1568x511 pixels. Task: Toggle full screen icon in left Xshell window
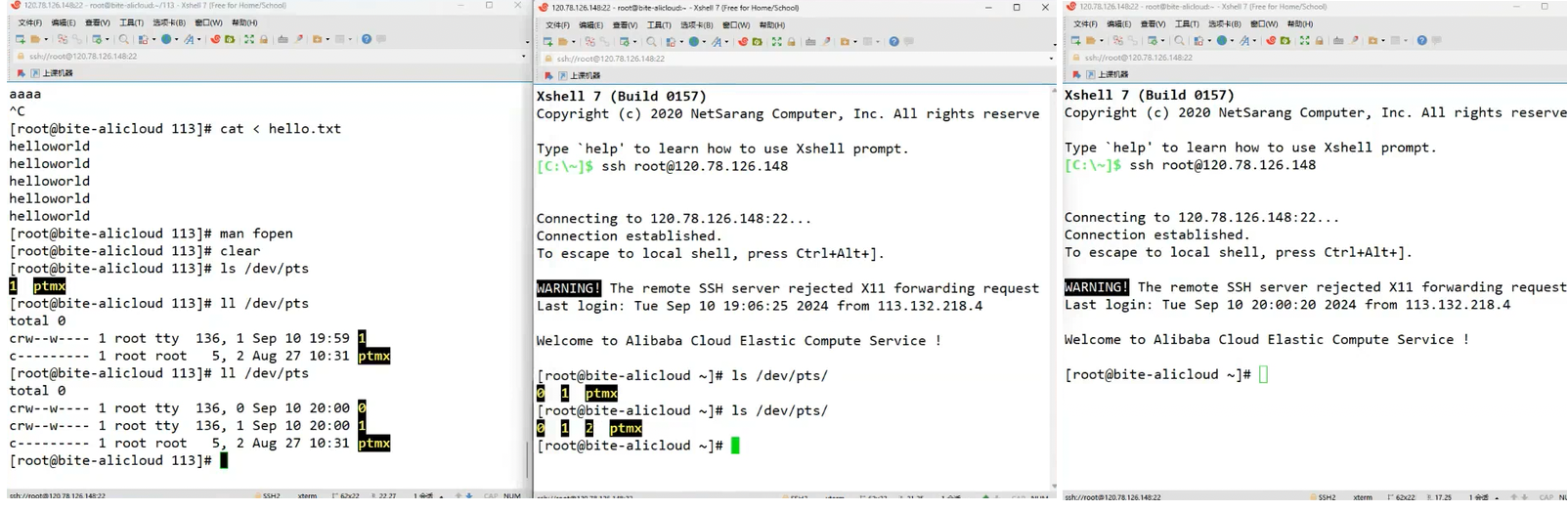248,39
